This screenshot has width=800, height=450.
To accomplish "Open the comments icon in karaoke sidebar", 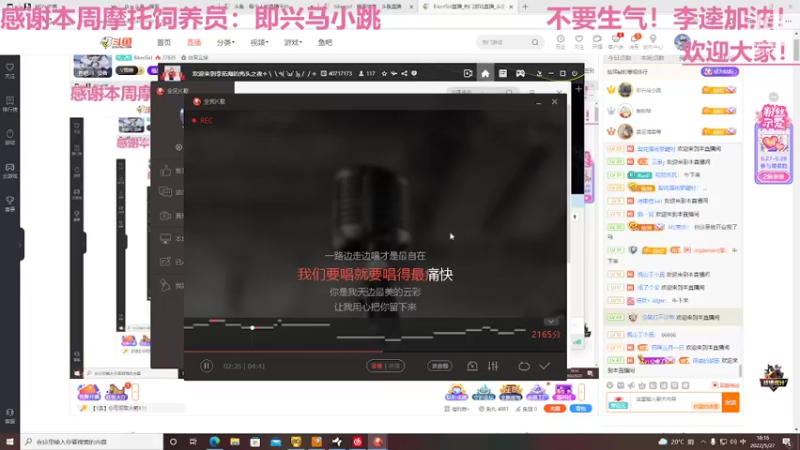I will click(x=165, y=192).
